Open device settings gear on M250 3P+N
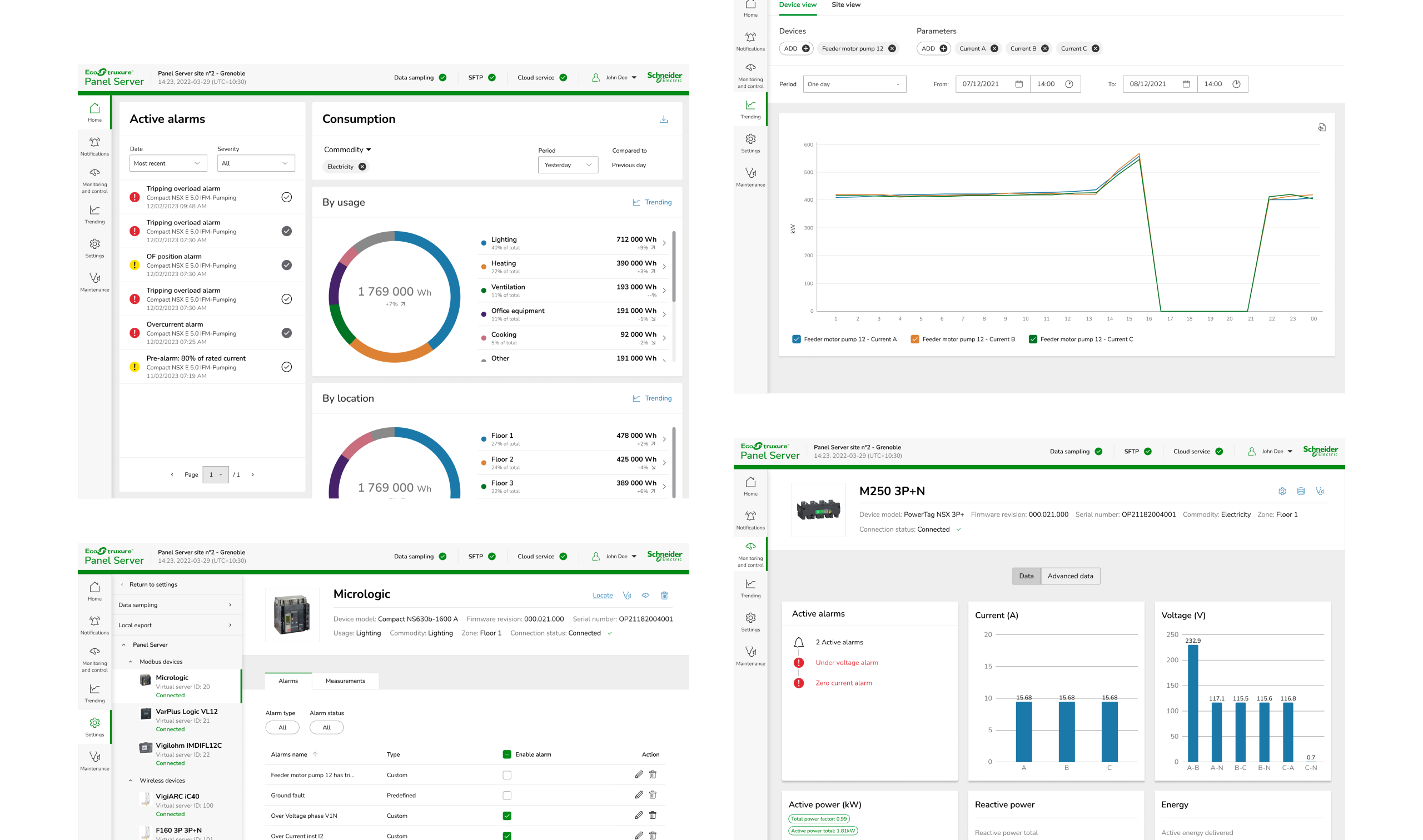1423x840 pixels. click(x=1282, y=491)
